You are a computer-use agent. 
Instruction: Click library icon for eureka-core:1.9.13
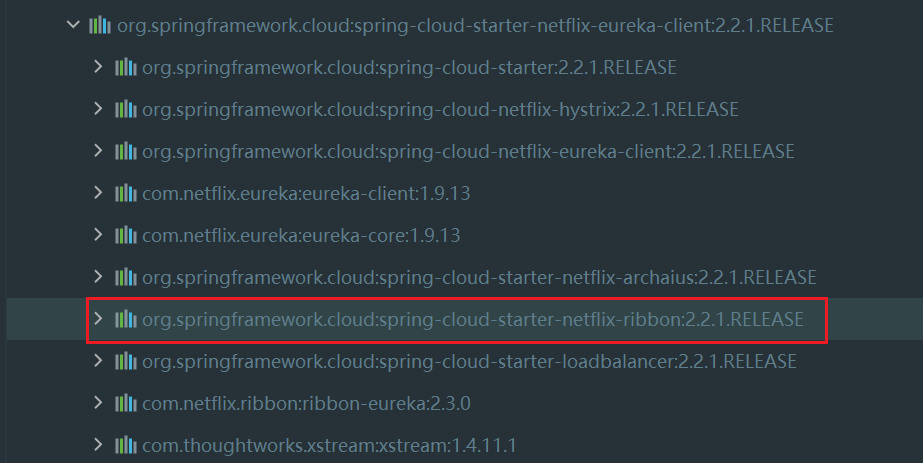[x=125, y=235]
